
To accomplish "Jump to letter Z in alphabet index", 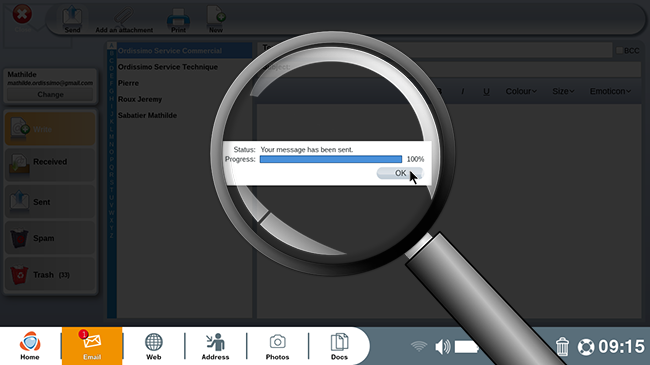I will coord(111,235).
